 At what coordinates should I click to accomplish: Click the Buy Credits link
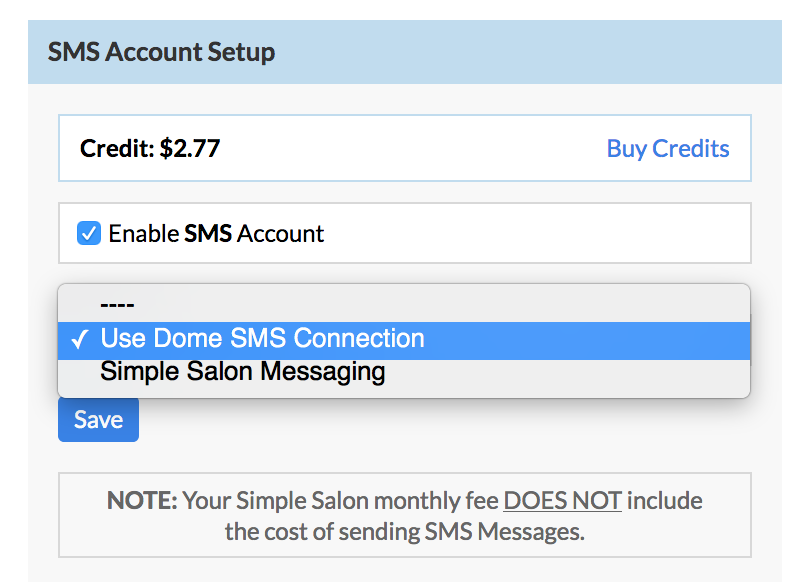click(667, 148)
